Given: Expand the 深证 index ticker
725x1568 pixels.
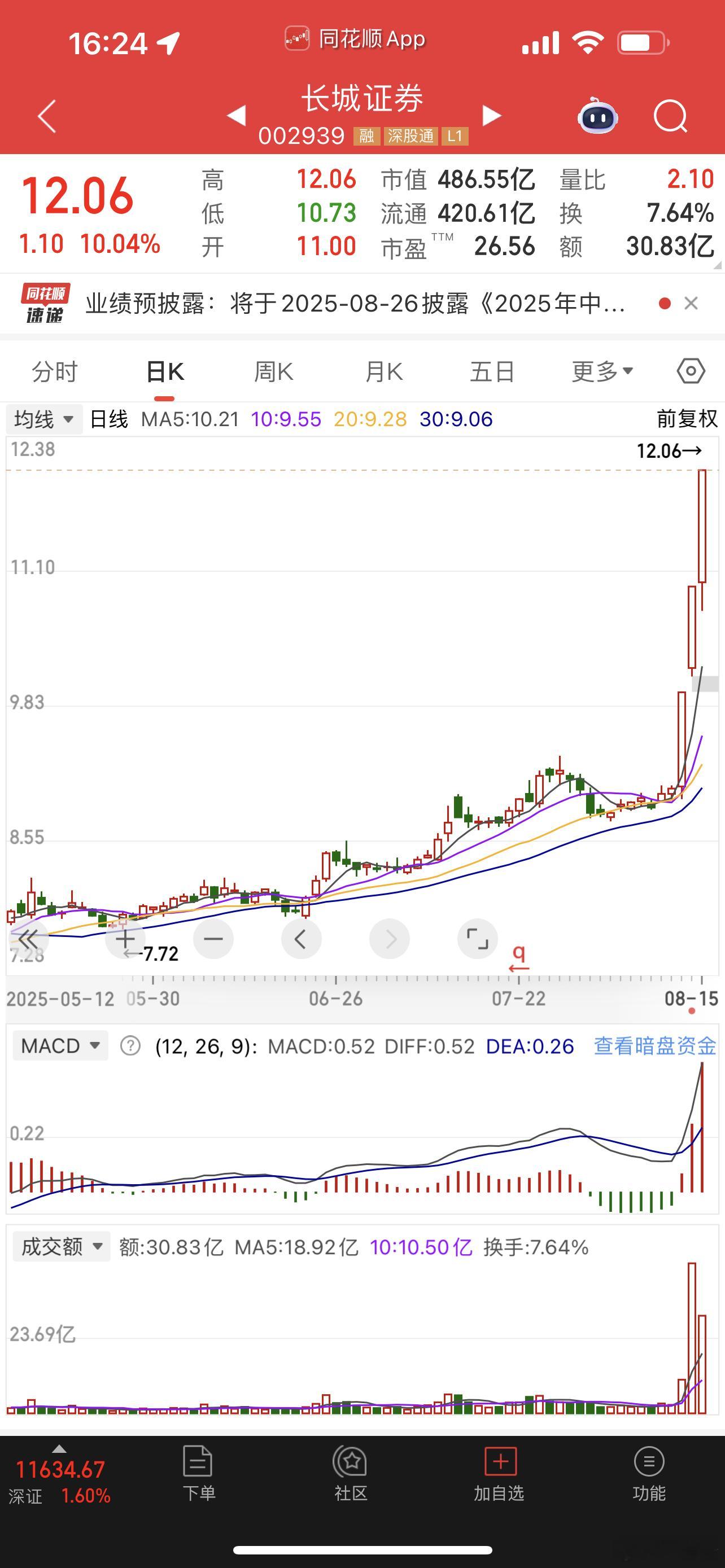Looking at the screenshot, I should 59,1475.
